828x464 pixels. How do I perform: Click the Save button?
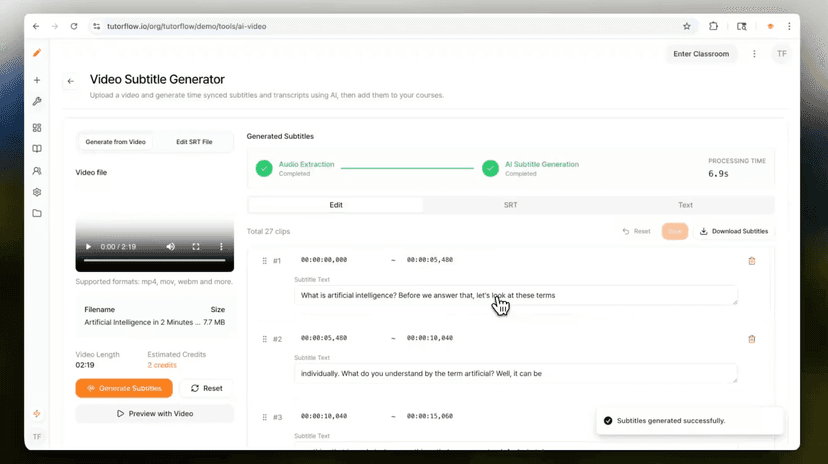pyautogui.click(x=675, y=231)
